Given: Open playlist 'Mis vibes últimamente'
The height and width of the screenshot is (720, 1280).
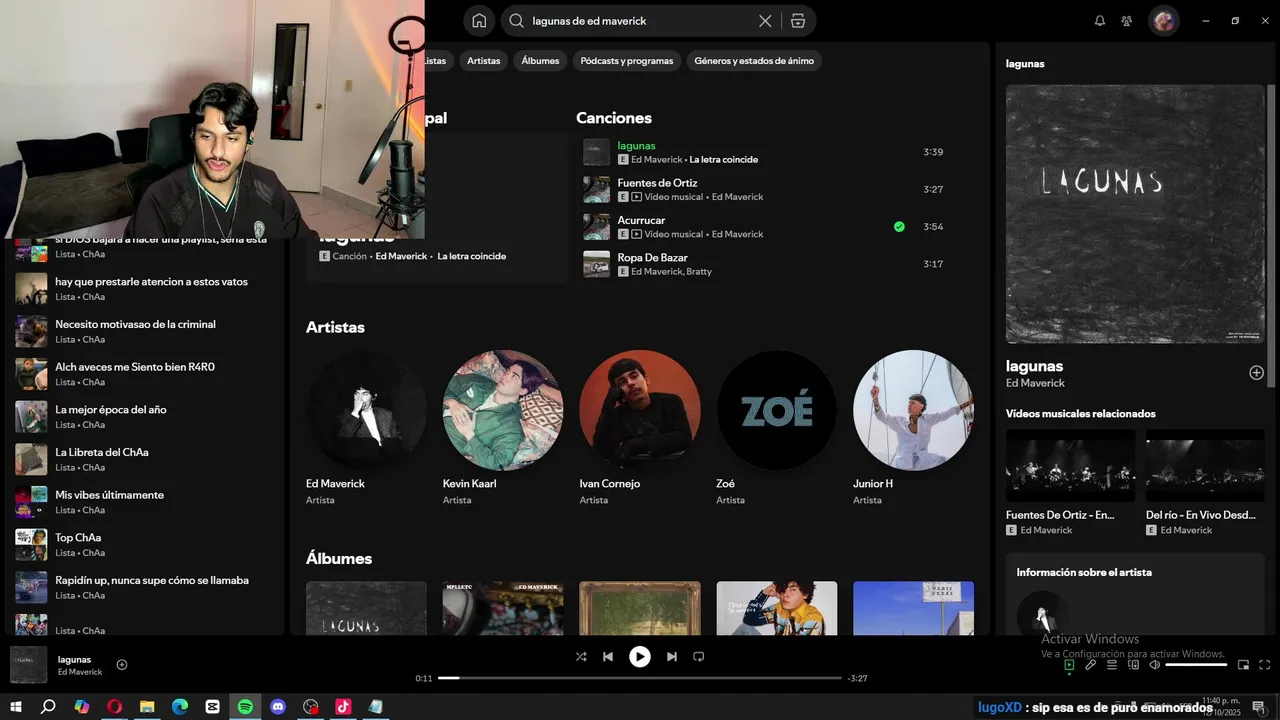Looking at the screenshot, I should [x=145, y=502].
